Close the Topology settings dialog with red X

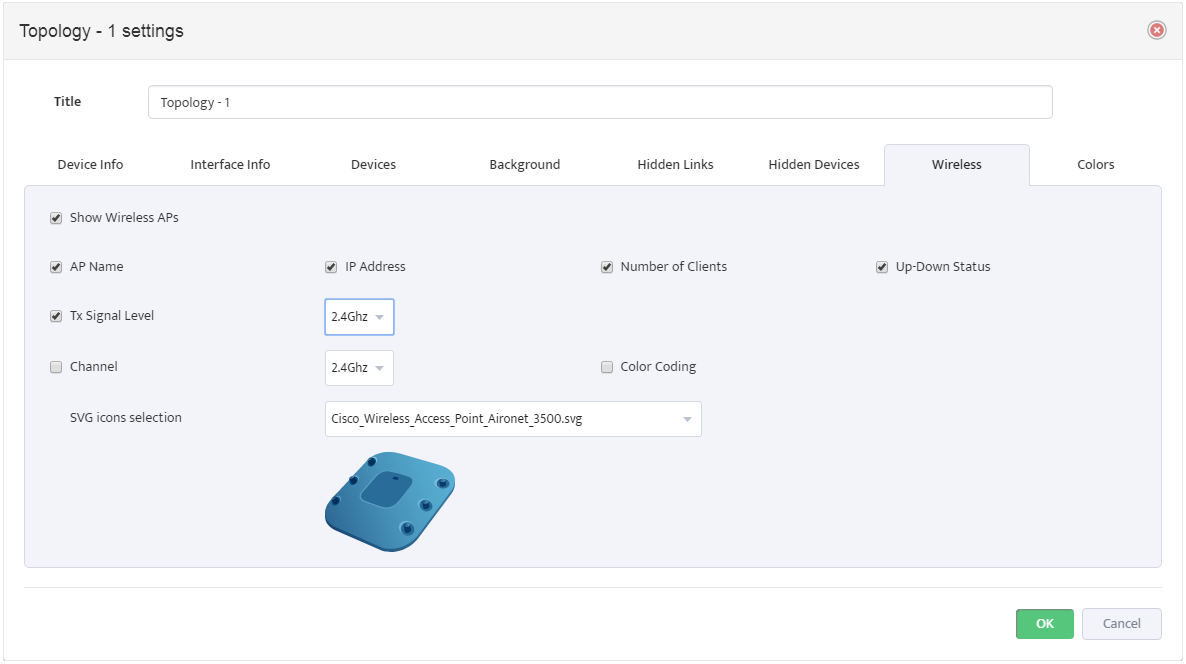point(1157,29)
